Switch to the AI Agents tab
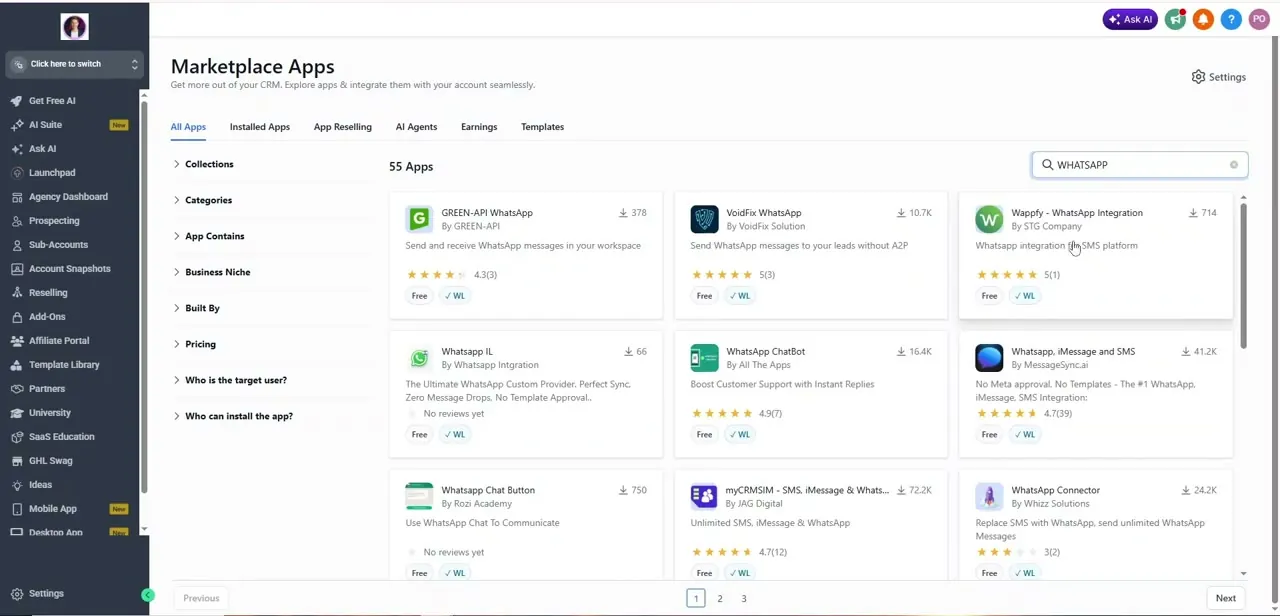The image size is (1280, 616). click(x=416, y=127)
